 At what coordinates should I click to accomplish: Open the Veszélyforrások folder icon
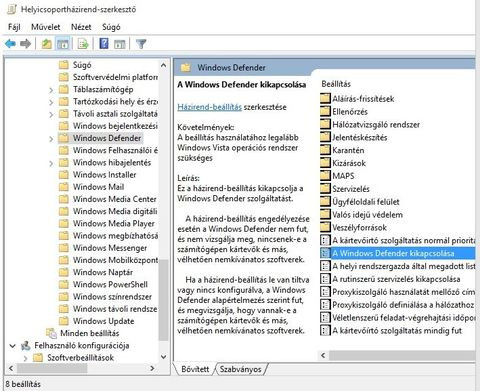325,227
